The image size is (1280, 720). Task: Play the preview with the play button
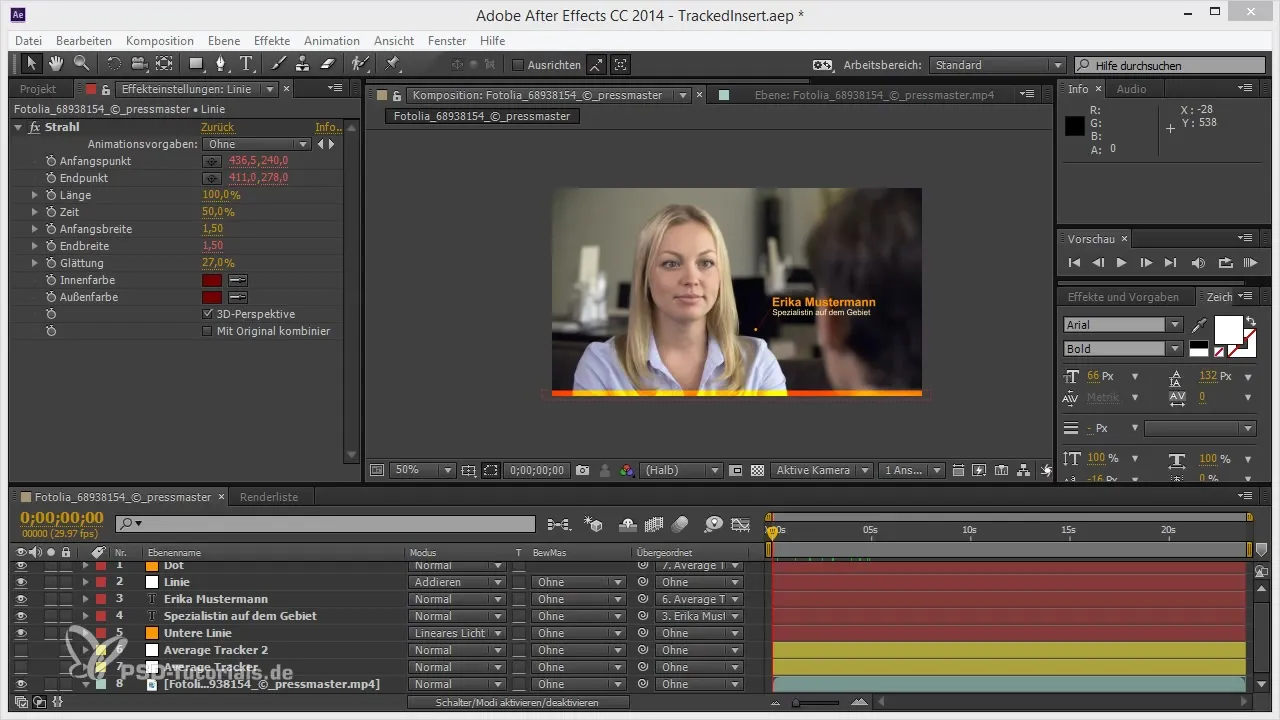pyautogui.click(x=1121, y=263)
